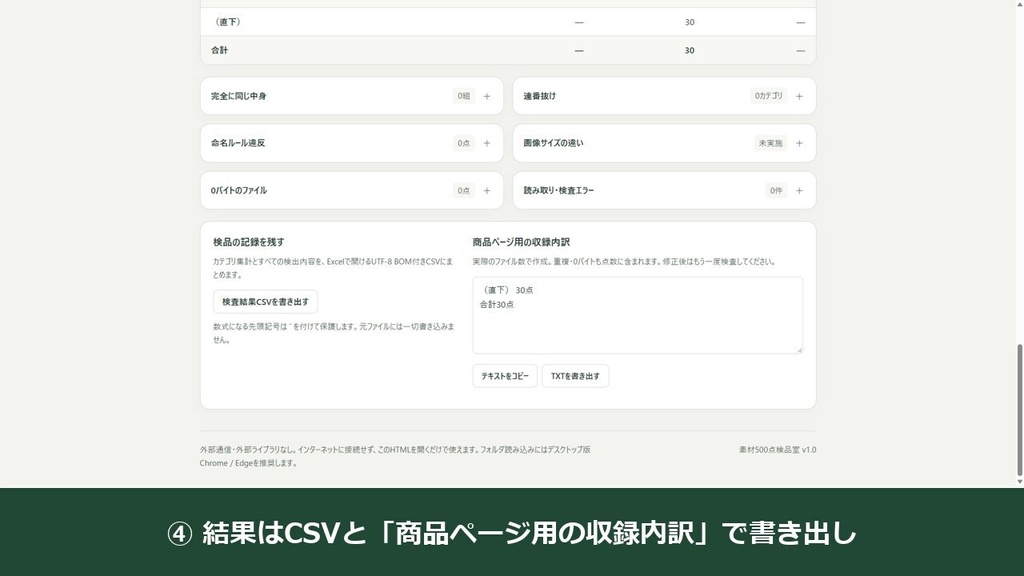Click the 0点 badge in 0バイトのファイル

tap(464, 191)
